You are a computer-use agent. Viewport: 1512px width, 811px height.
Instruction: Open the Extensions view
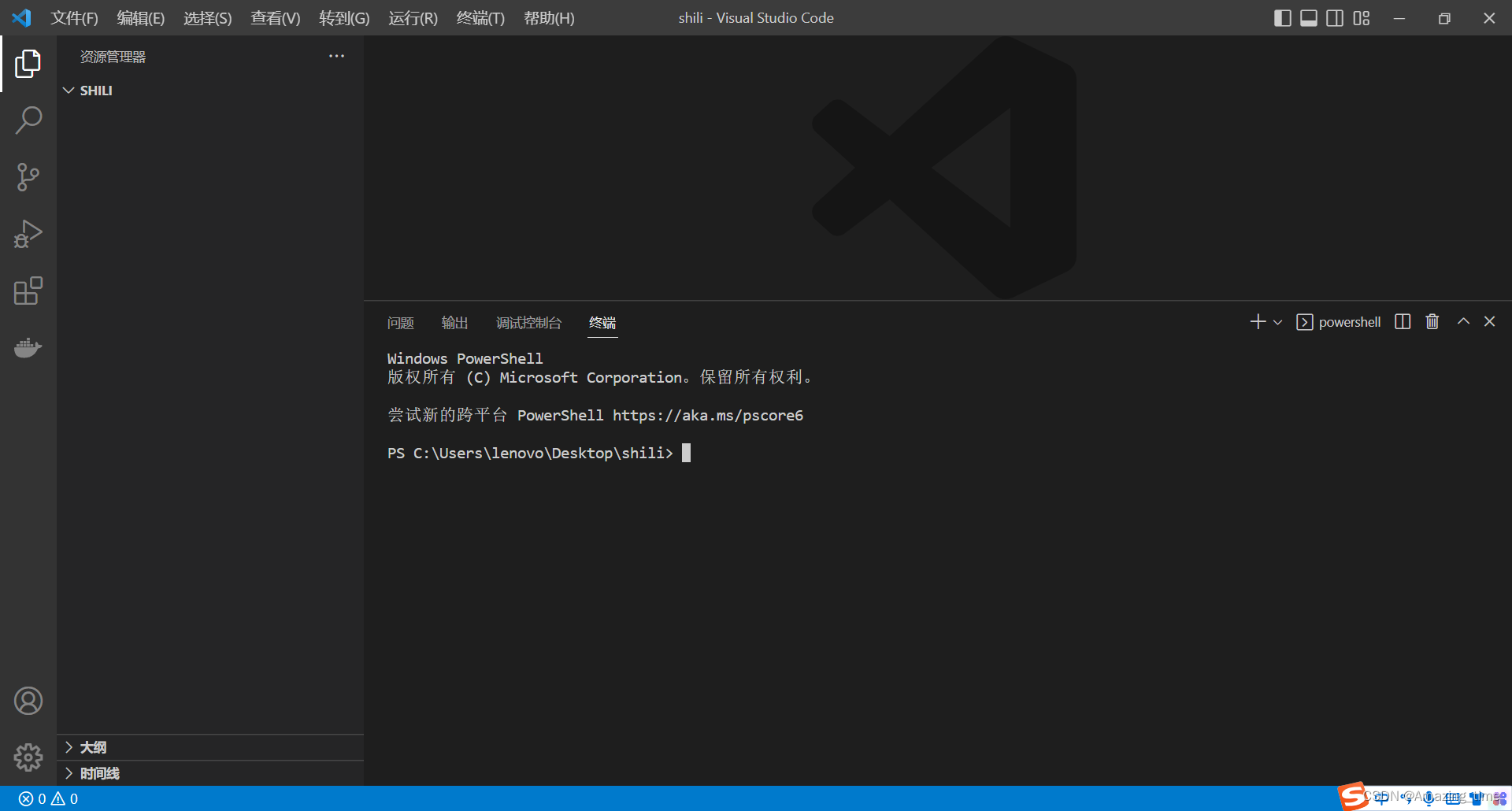pos(28,291)
